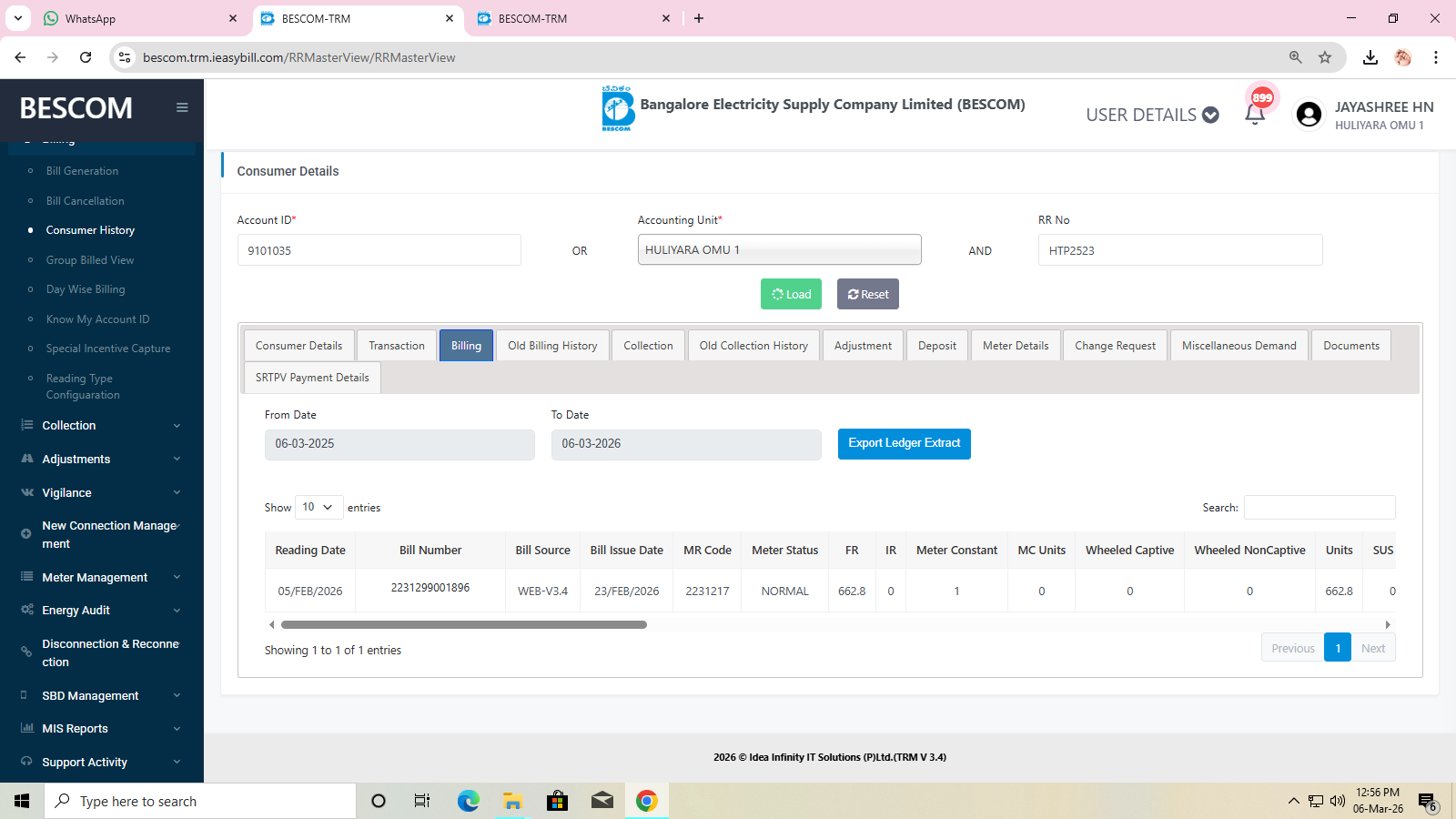Screen dimensions: 1456x819
Task: Open the Cortana circle icon
Action: [x=379, y=801]
